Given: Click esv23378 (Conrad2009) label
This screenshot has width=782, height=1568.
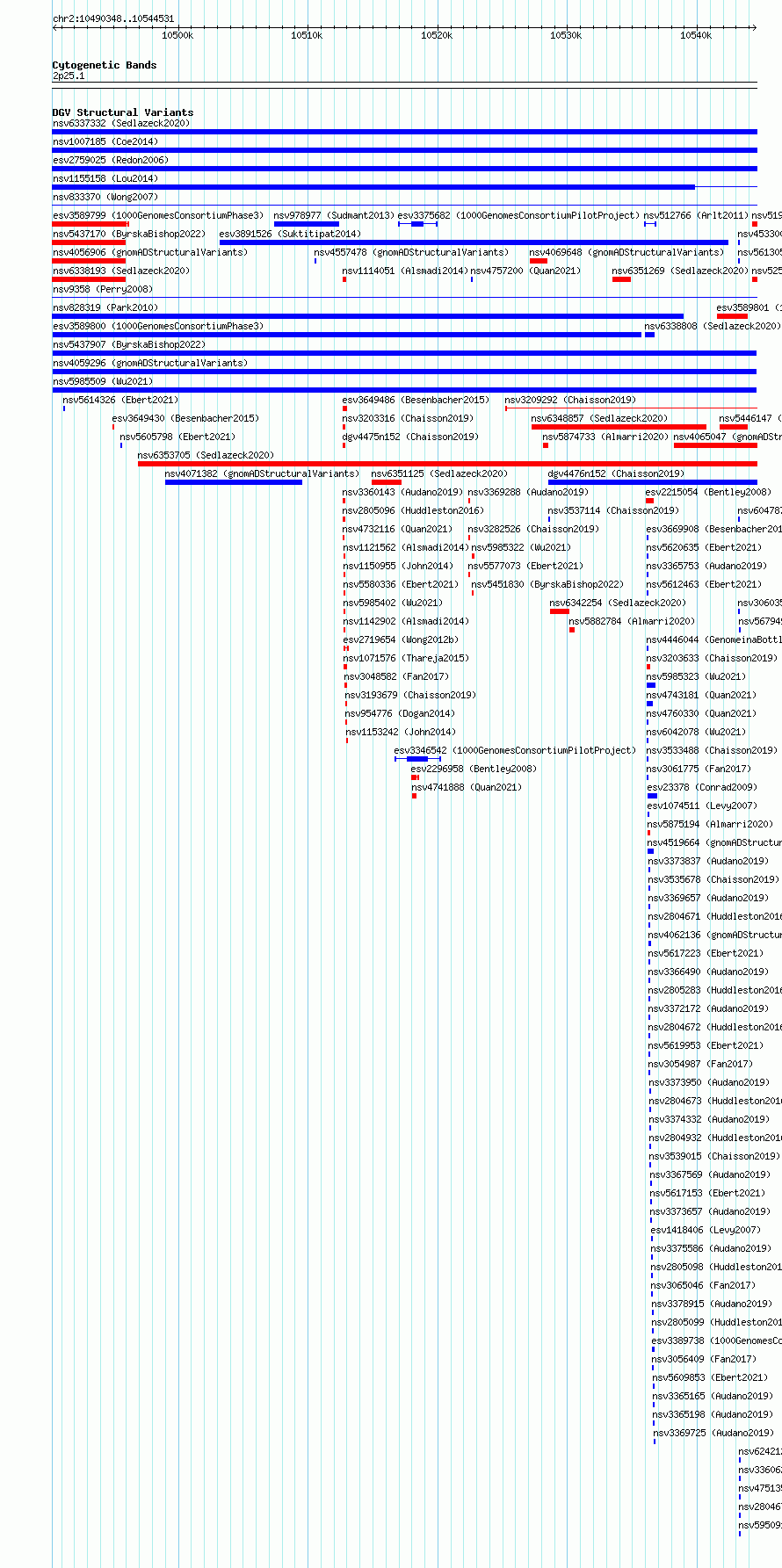Looking at the screenshot, I should (x=701, y=788).
